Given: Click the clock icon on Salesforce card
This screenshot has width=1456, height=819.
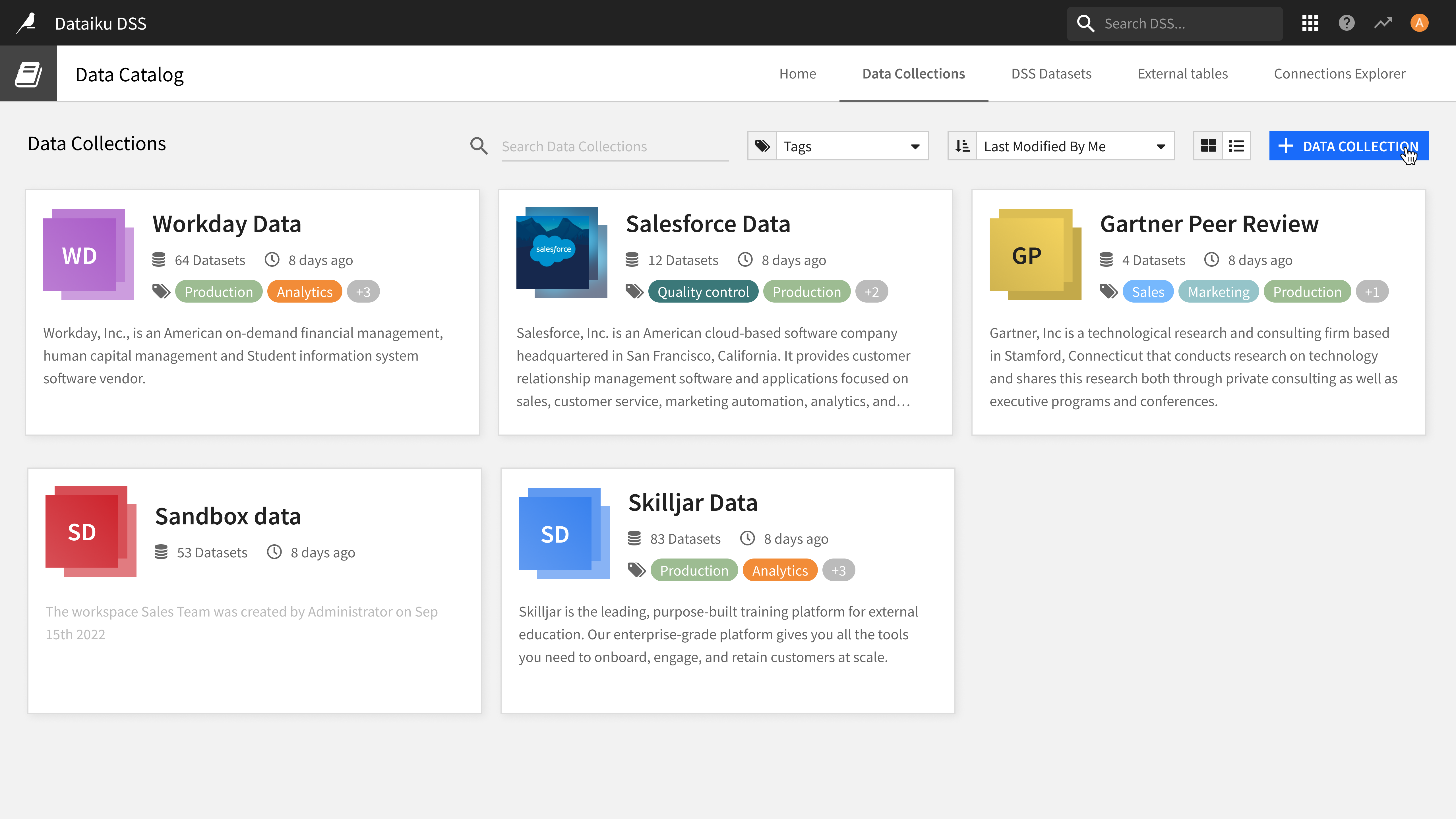Looking at the screenshot, I should tap(746, 259).
